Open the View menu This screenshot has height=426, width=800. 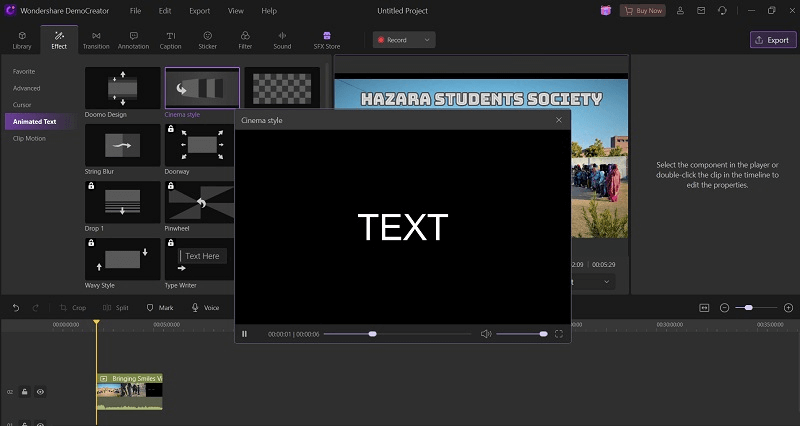pyautogui.click(x=236, y=11)
